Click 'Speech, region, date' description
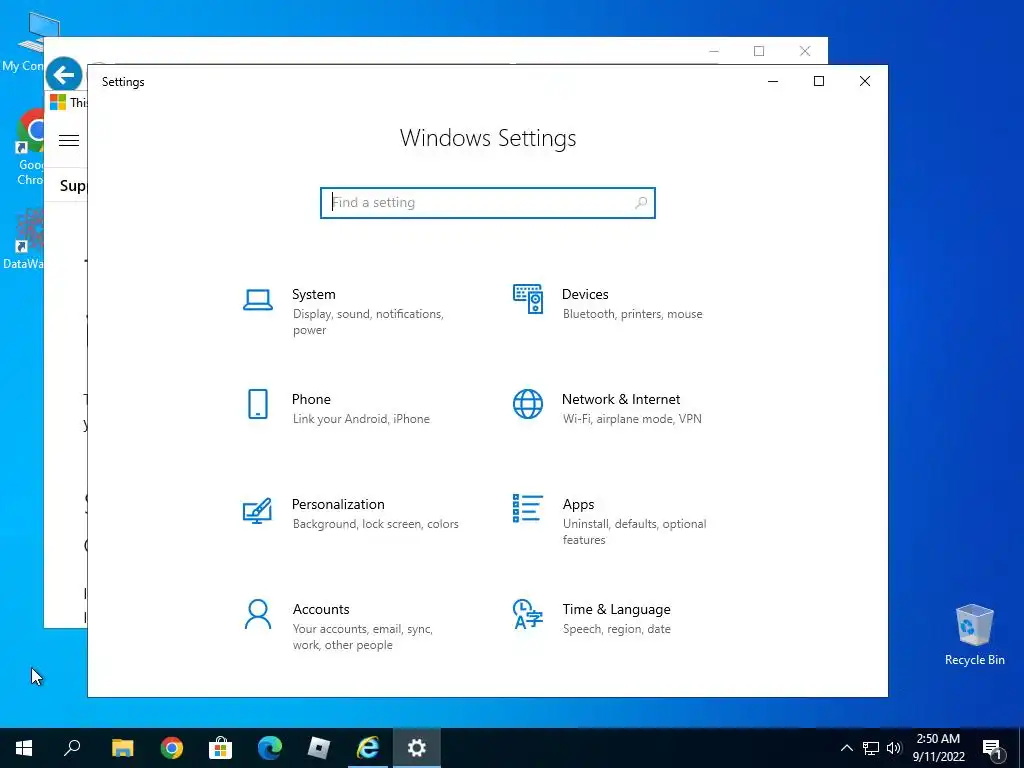This screenshot has width=1024, height=768. pyautogui.click(x=616, y=629)
